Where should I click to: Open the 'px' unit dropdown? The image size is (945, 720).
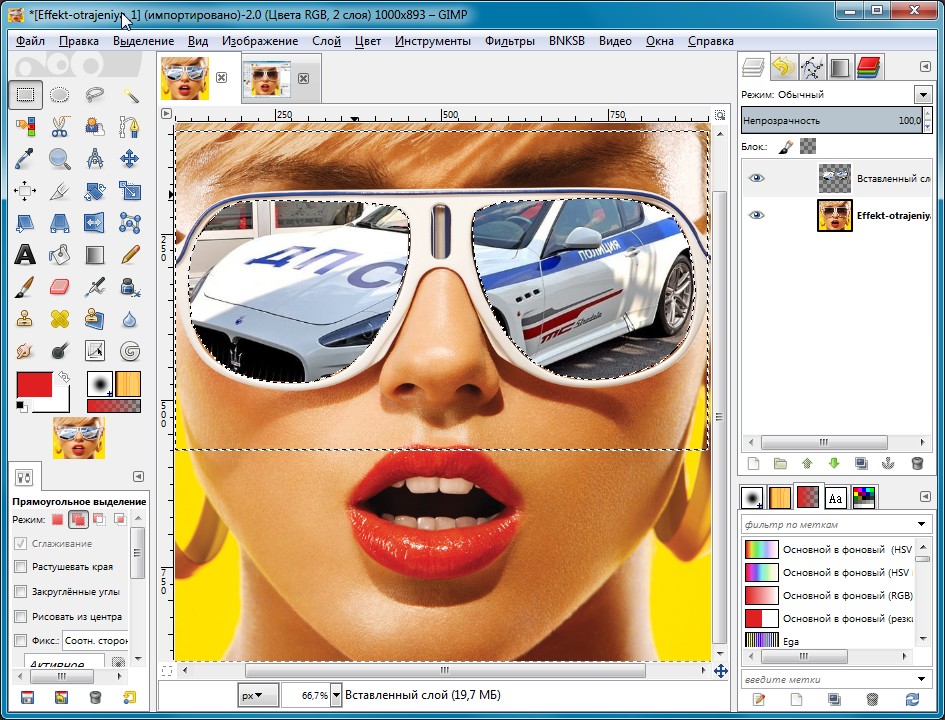258,695
